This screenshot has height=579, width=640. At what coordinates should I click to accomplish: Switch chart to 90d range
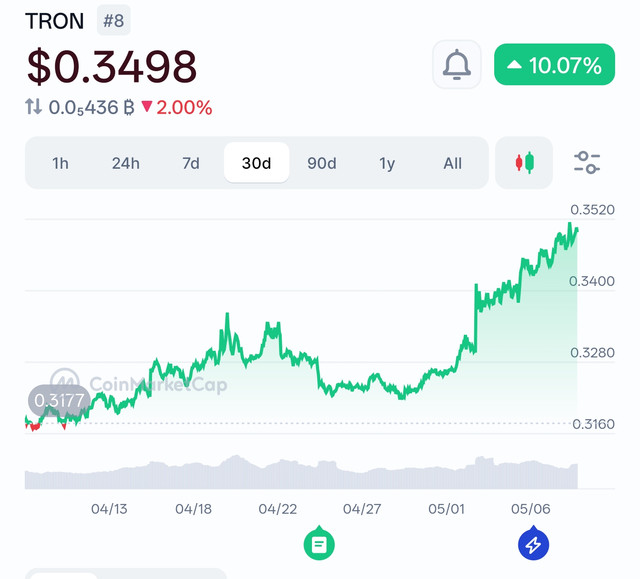[322, 163]
